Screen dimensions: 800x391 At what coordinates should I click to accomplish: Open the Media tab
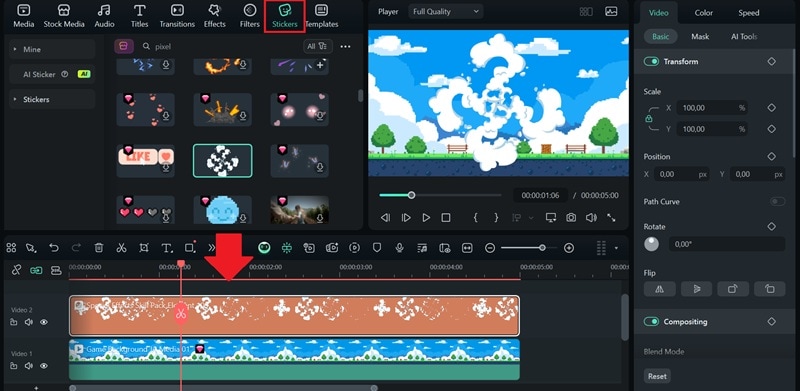click(x=23, y=16)
